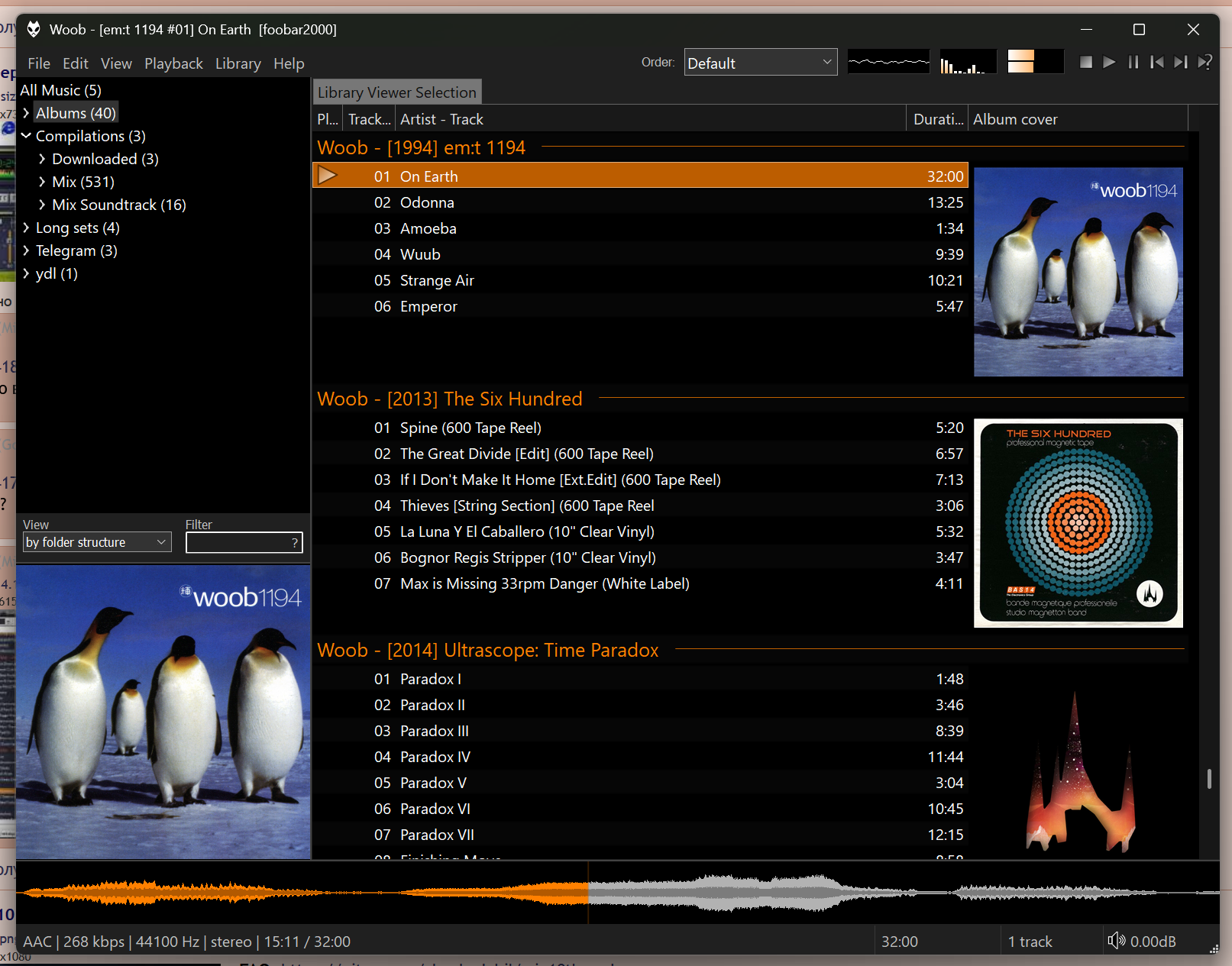Expand the Mix Soundtrack (16) folder
The width and height of the screenshot is (1232, 966).
(42, 205)
